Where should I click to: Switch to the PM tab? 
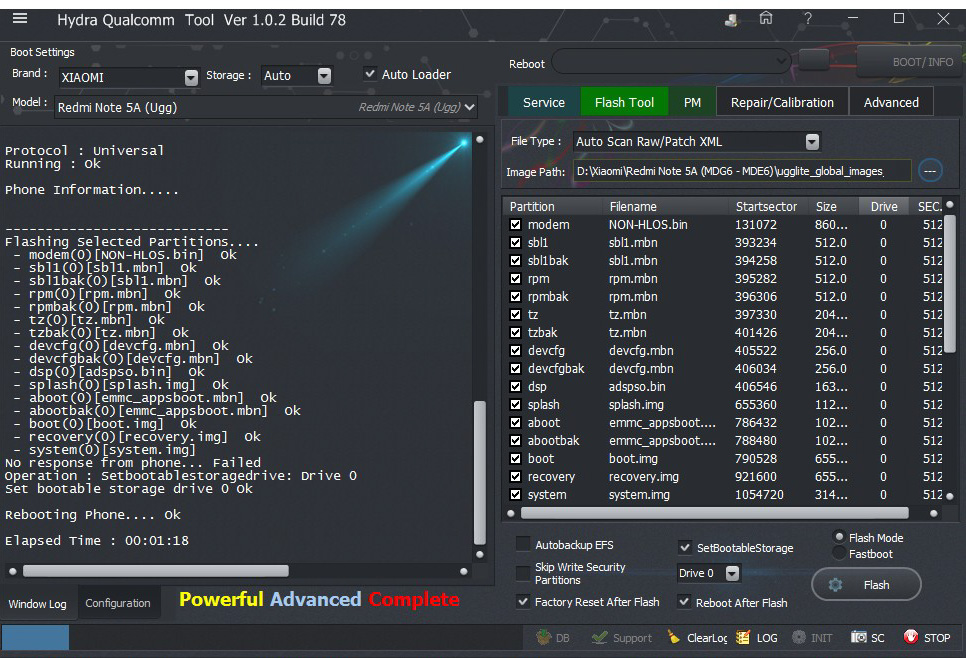tap(692, 102)
